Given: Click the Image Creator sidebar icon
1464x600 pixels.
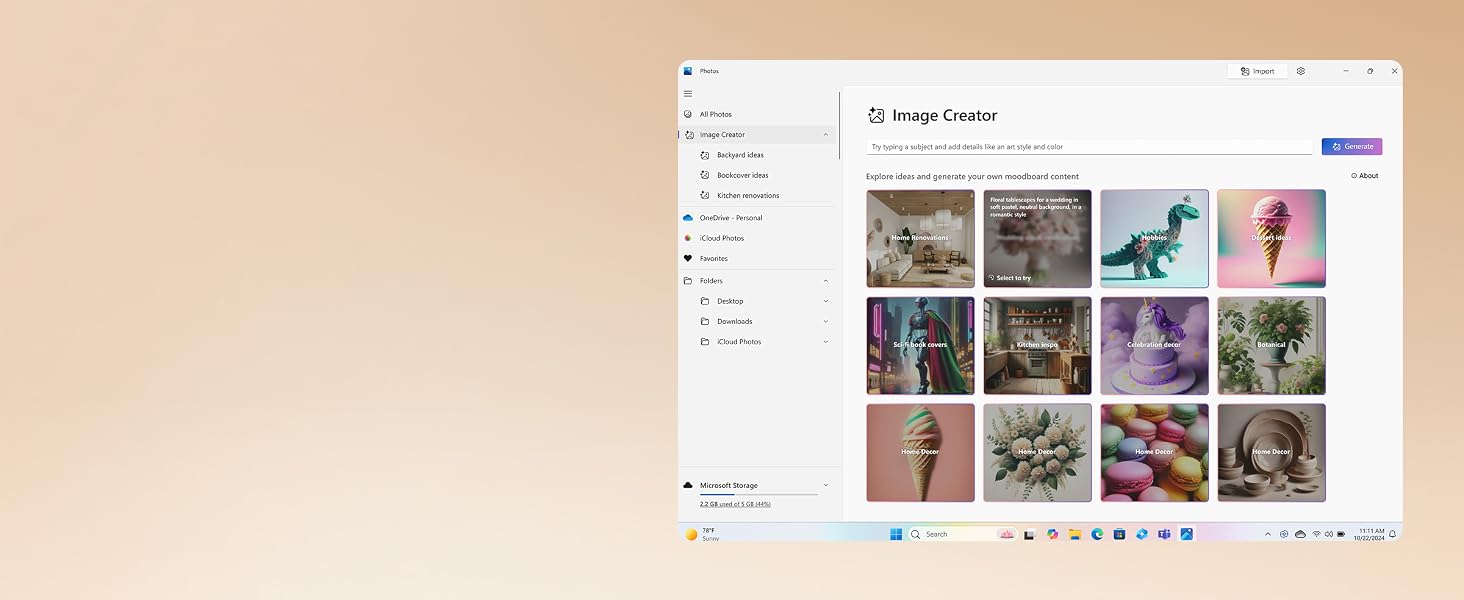Looking at the screenshot, I should tap(688, 134).
